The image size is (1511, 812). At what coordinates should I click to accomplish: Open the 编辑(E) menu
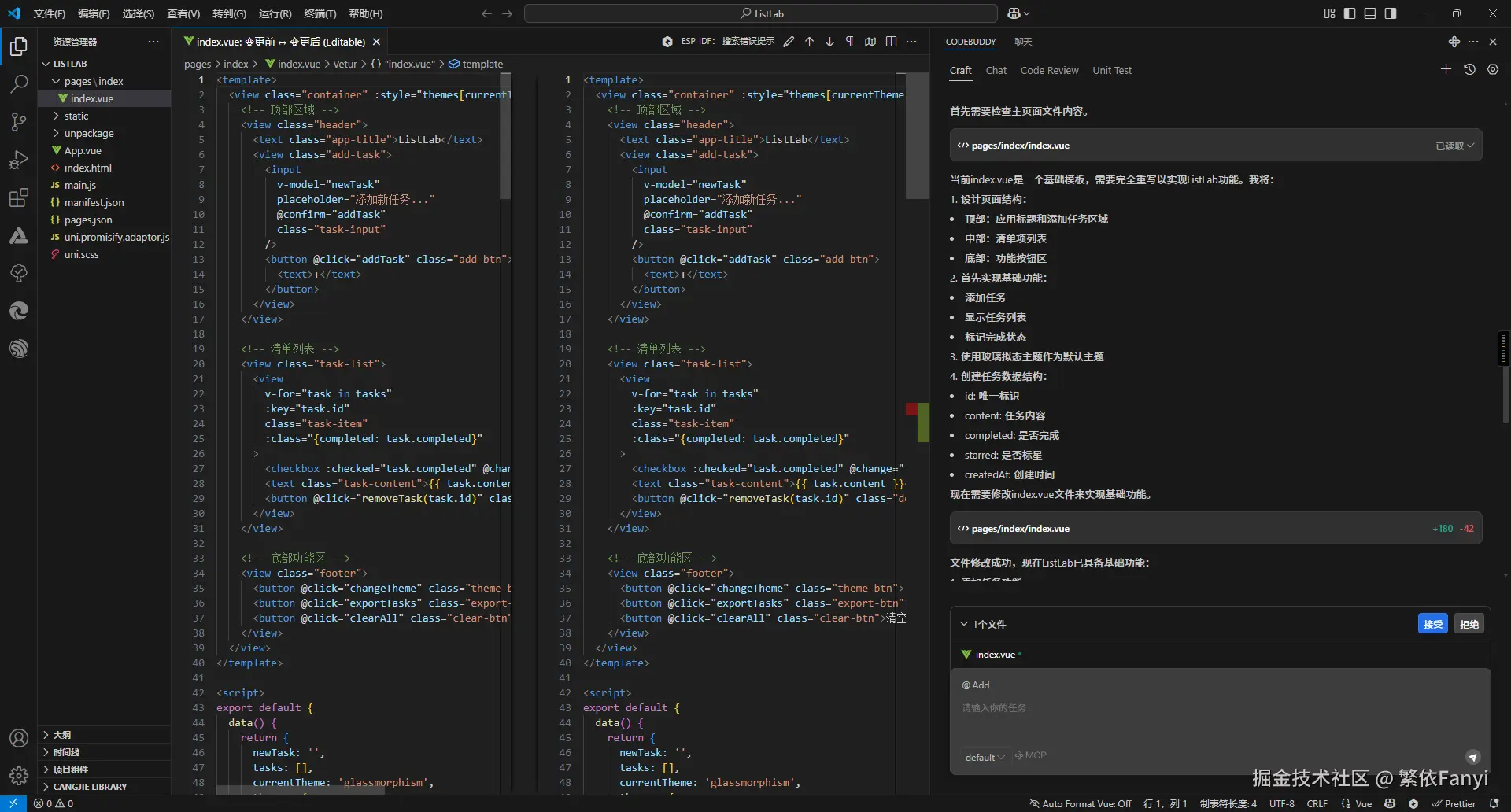(94, 13)
